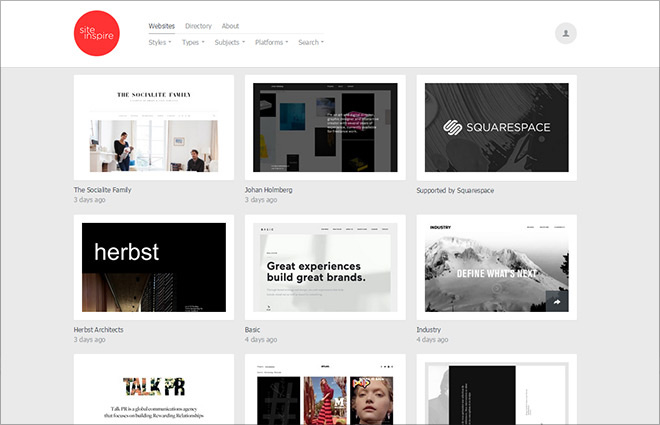The width and height of the screenshot is (660, 425).
Task: Click the siteinspire red circle logo
Action: pyautogui.click(x=97, y=33)
